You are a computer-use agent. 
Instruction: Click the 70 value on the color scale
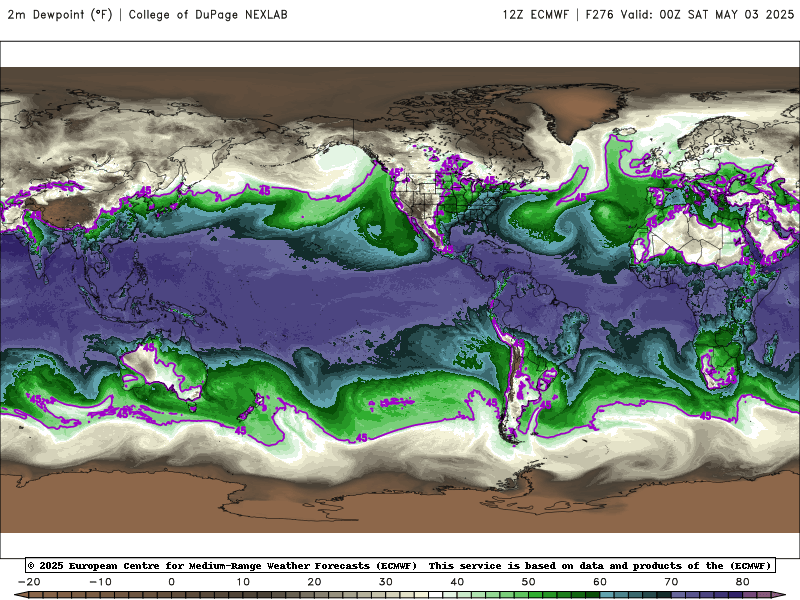point(671,582)
